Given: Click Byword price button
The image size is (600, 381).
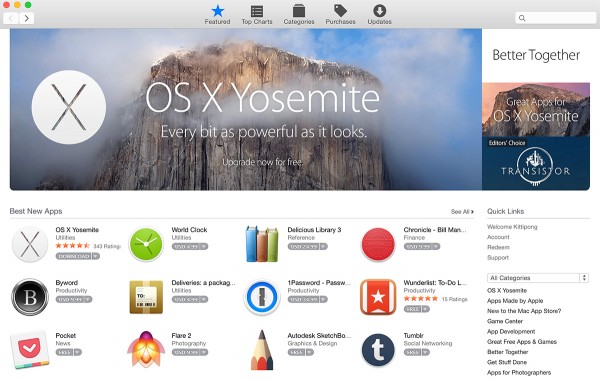Looking at the screenshot, I should [x=70, y=299].
